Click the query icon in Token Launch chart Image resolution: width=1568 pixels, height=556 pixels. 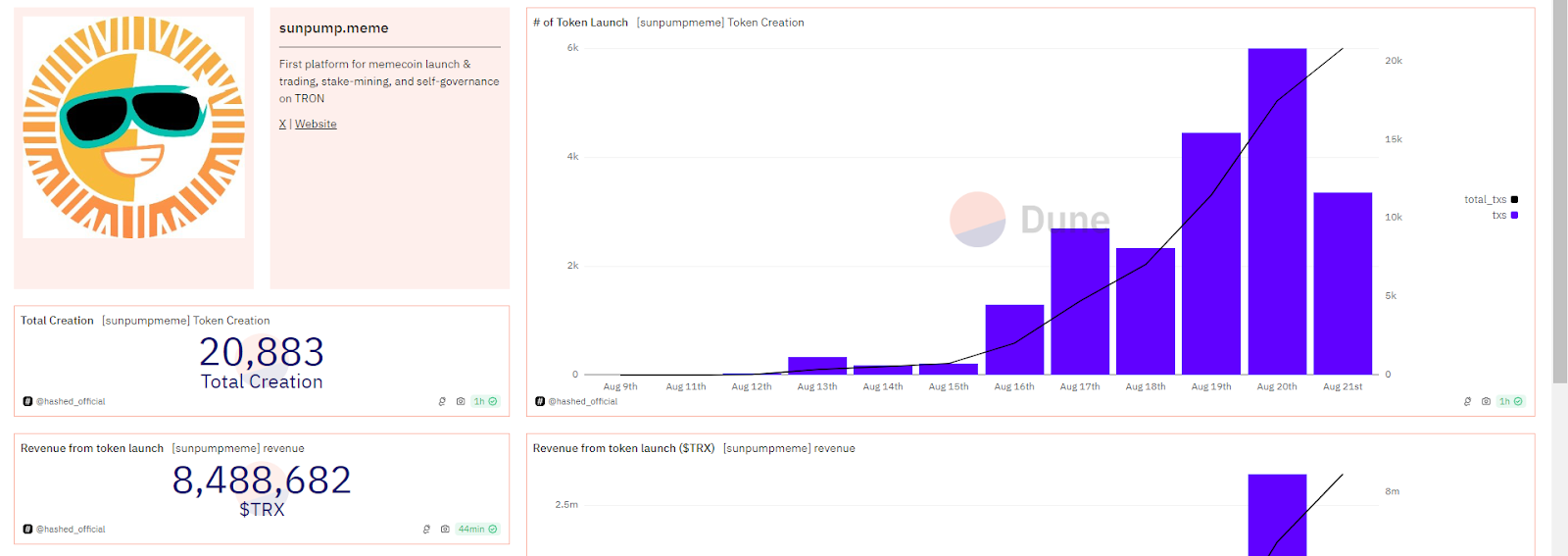point(1467,401)
